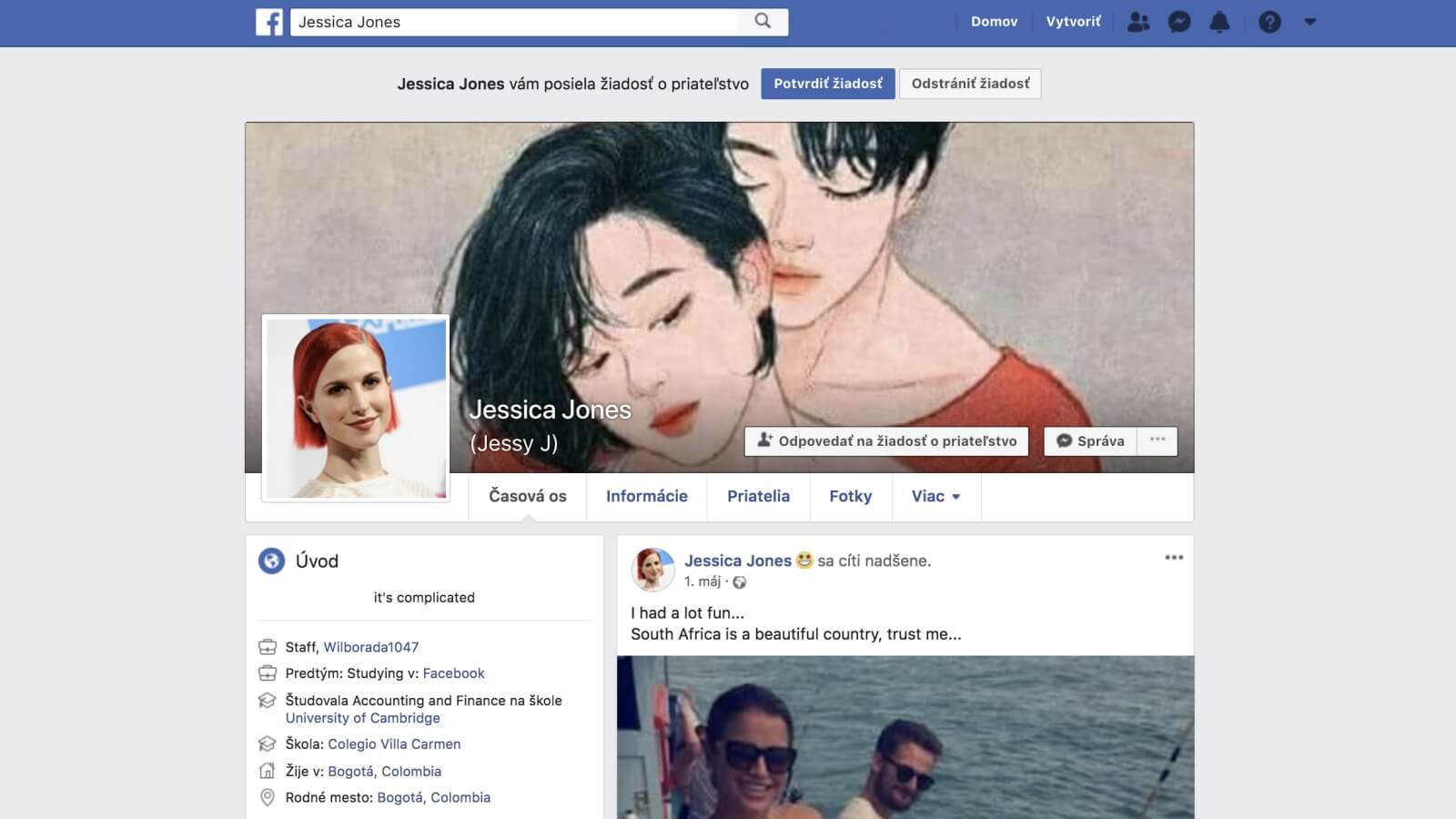Image resolution: width=1456 pixels, height=819 pixels.
Task: Click Odpovedať na žiadosť o priateľstvo button
Action: (x=886, y=441)
